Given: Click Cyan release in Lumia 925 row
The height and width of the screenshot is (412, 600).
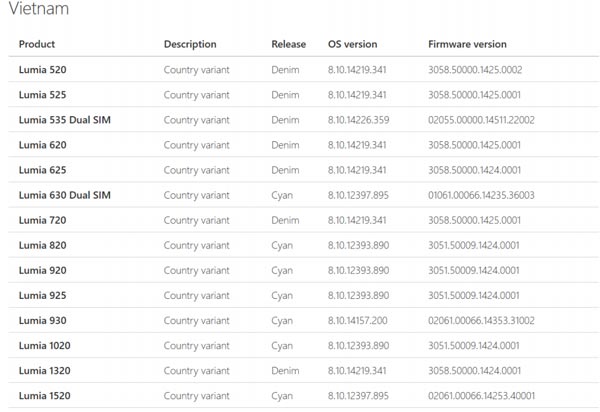Looking at the screenshot, I should (282, 296).
